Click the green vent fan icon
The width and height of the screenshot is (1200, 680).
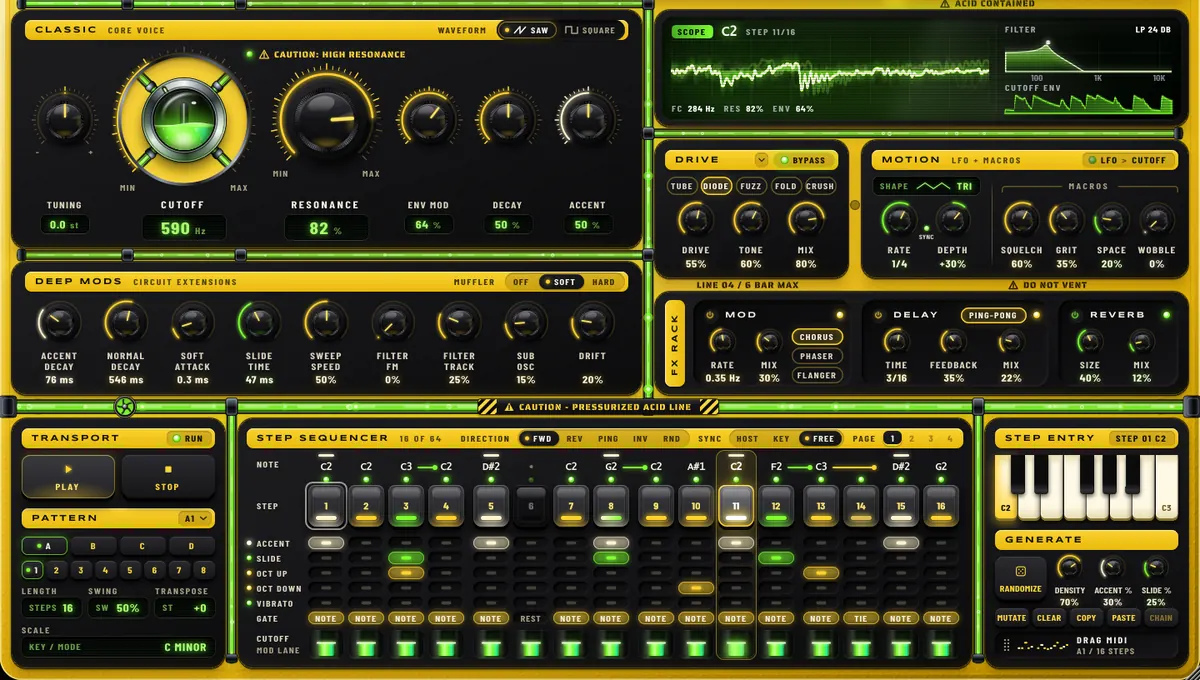(124, 407)
